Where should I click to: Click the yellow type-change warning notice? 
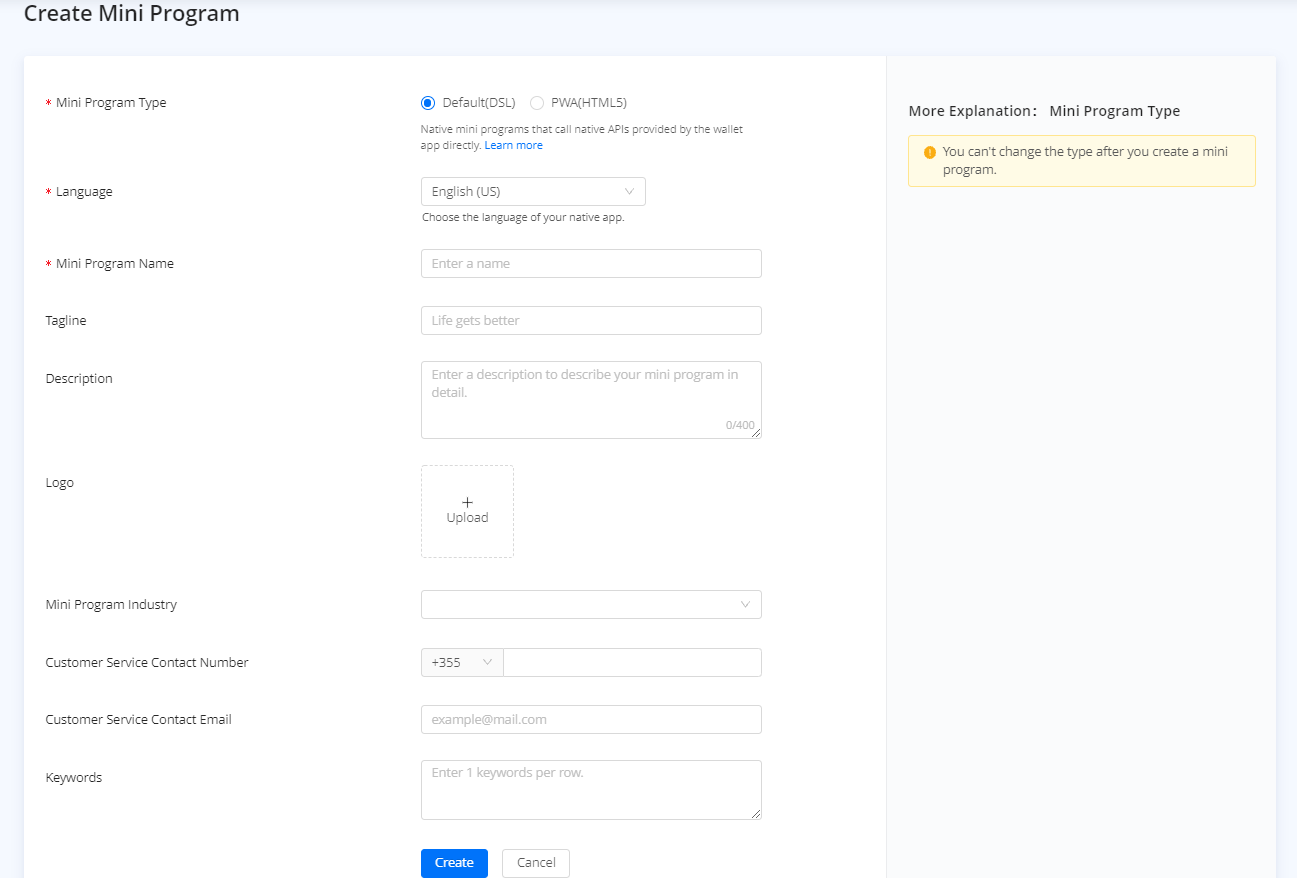(1081, 161)
